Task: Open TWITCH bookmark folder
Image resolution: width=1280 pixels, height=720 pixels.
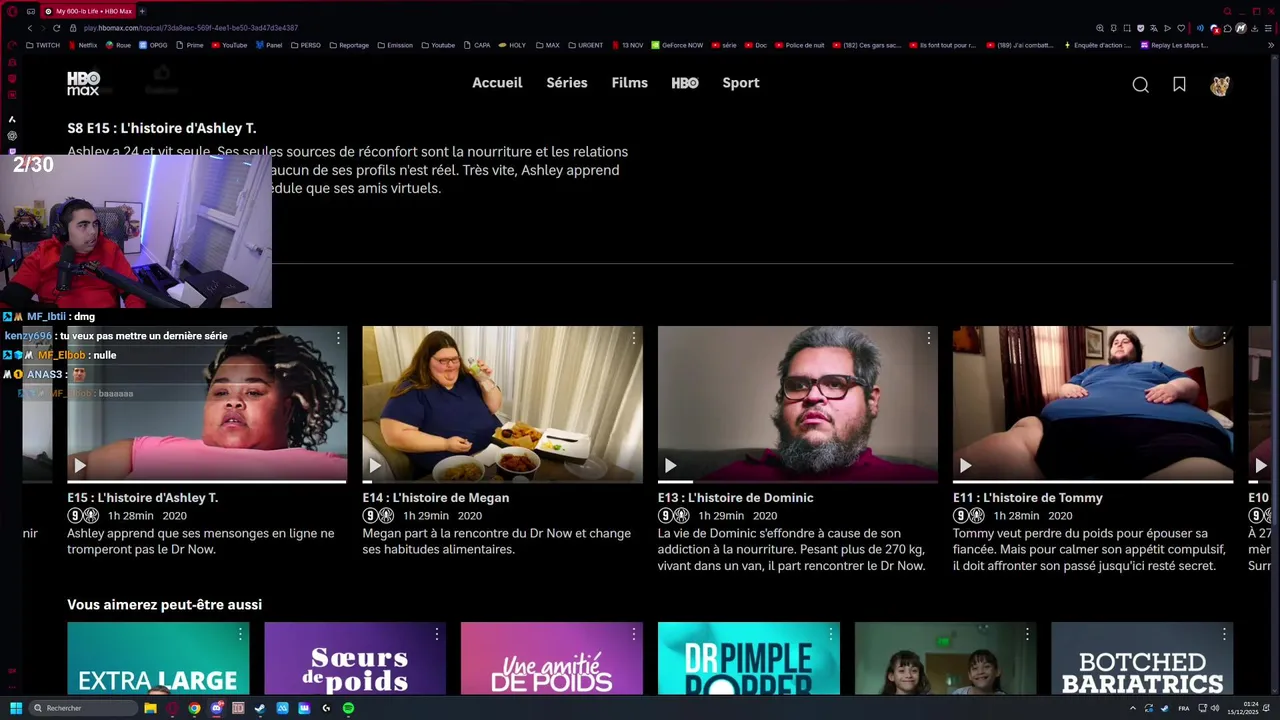Action: point(43,45)
